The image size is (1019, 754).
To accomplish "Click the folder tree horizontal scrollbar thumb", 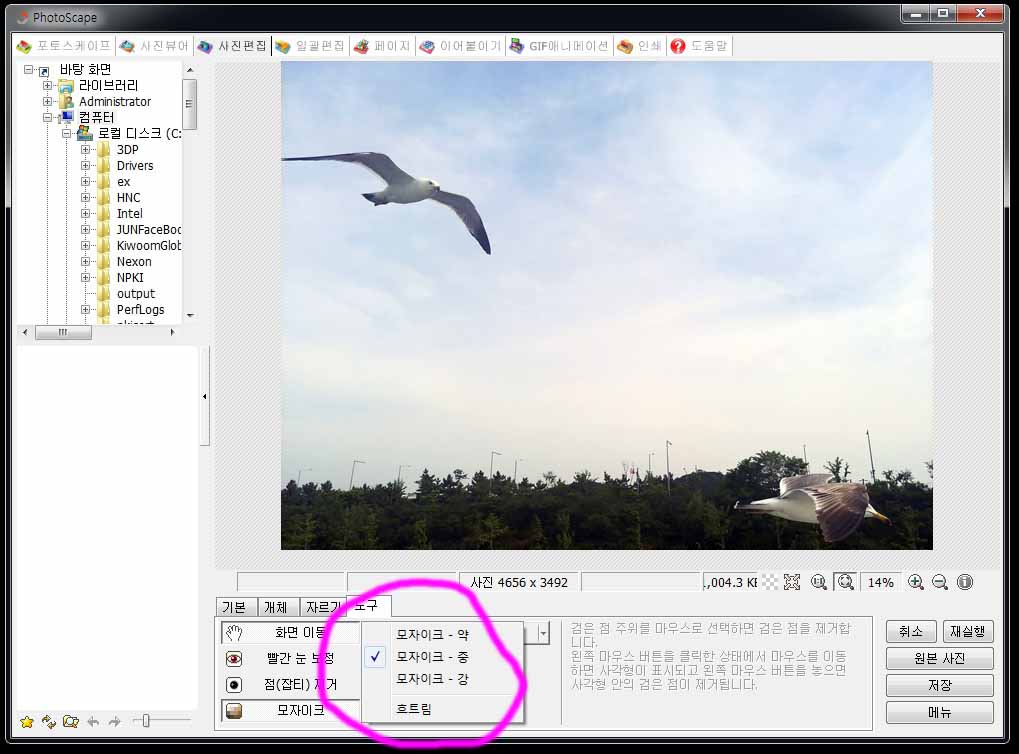I will point(63,332).
